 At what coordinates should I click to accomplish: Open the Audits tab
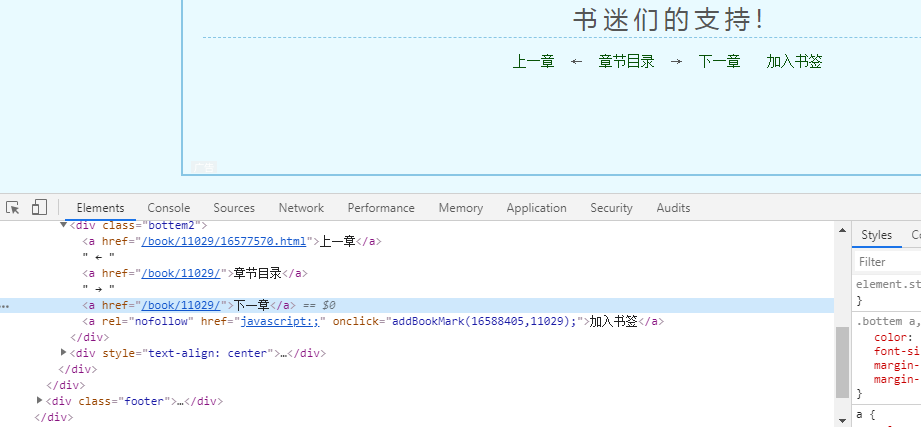pos(673,208)
